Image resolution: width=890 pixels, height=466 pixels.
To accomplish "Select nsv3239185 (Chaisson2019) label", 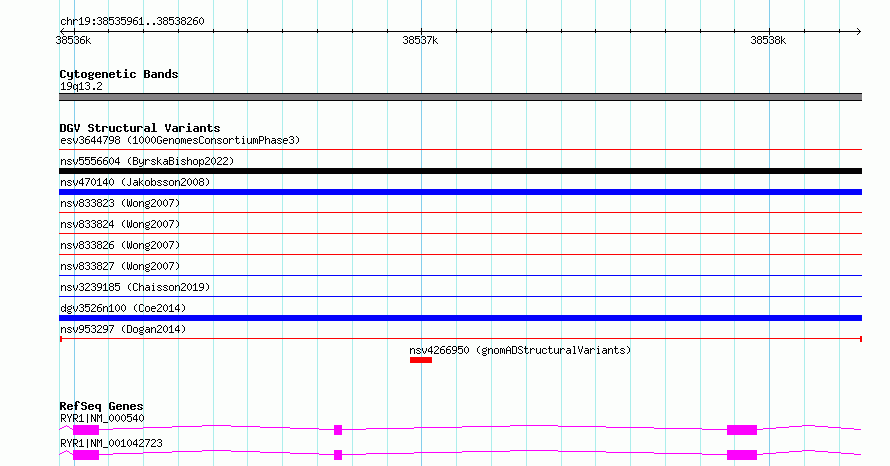I will (x=135, y=287).
